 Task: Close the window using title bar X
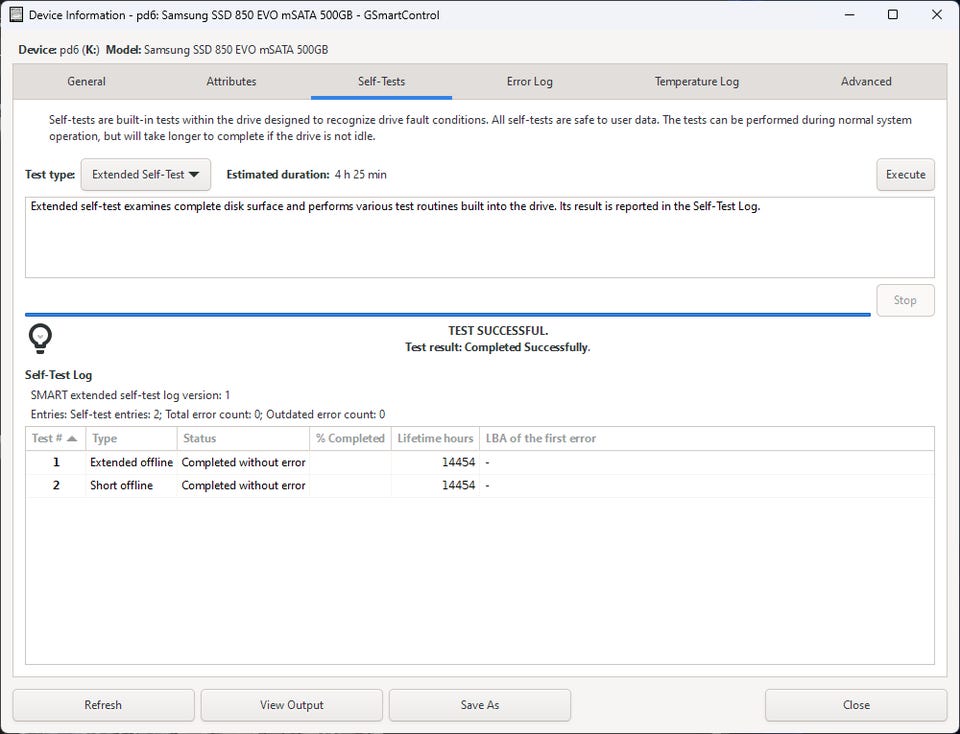click(x=937, y=15)
